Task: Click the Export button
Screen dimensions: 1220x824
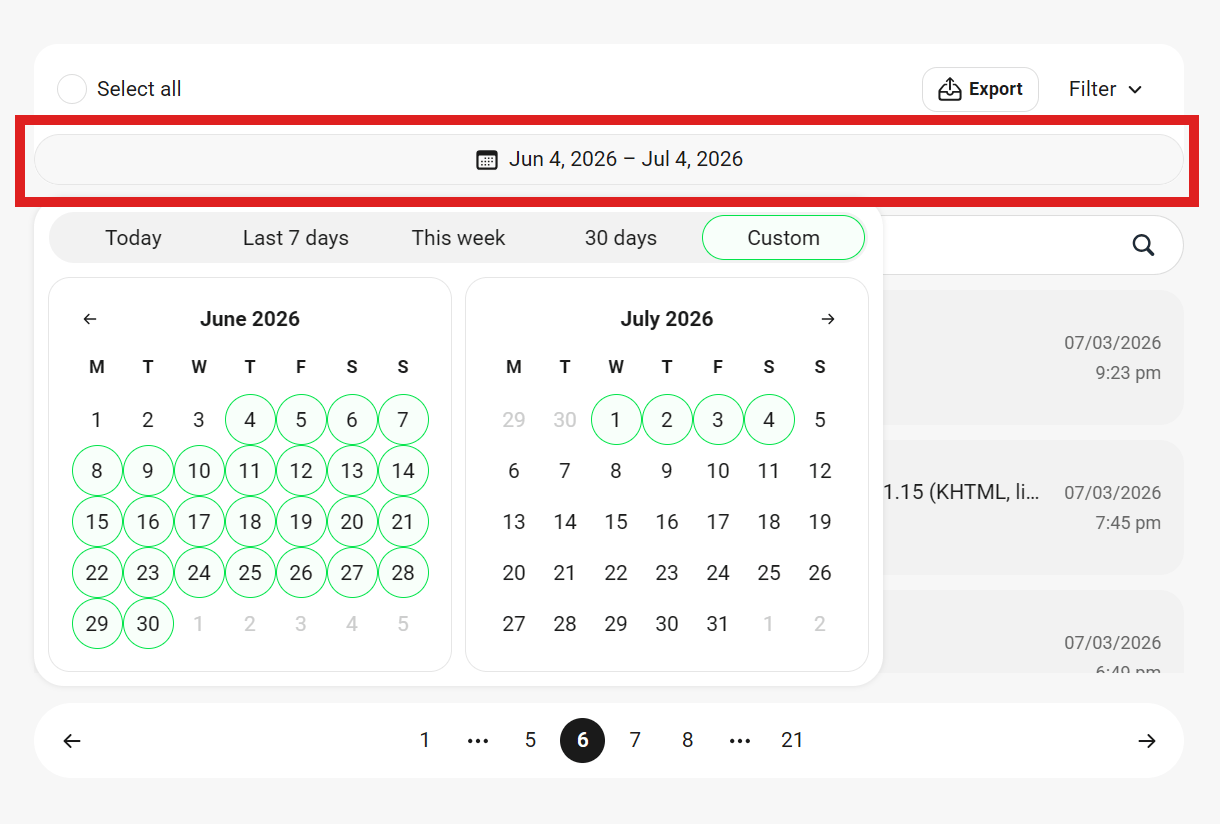Action: pos(980,89)
